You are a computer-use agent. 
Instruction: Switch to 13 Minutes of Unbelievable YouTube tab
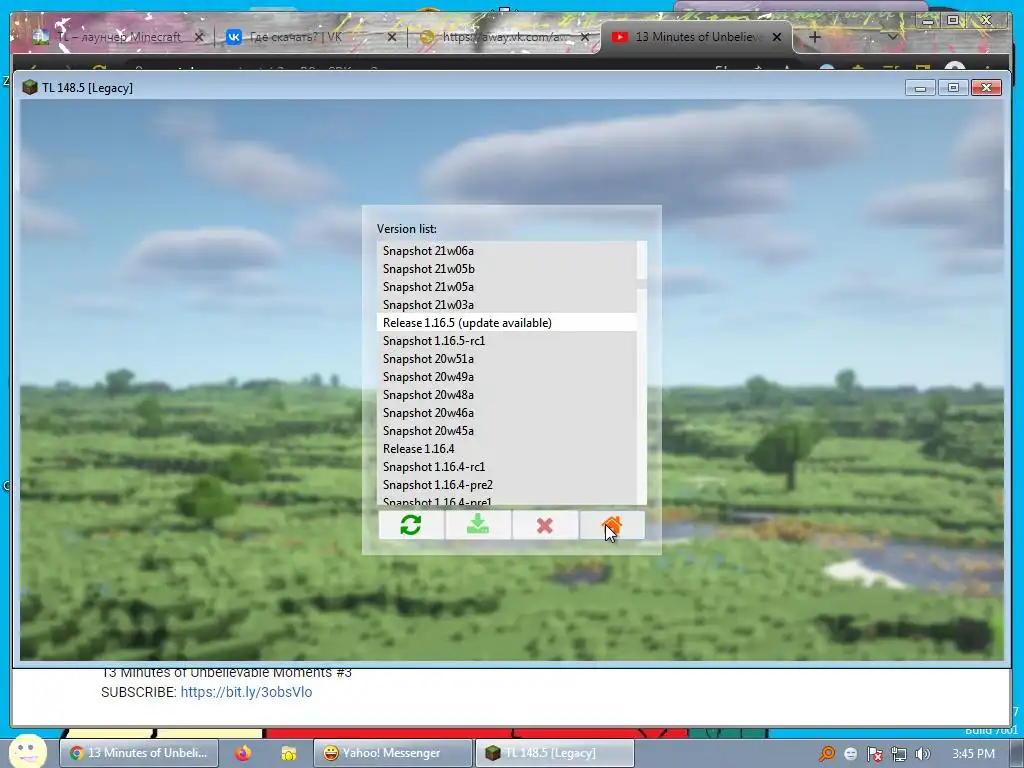pyautogui.click(x=696, y=37)
